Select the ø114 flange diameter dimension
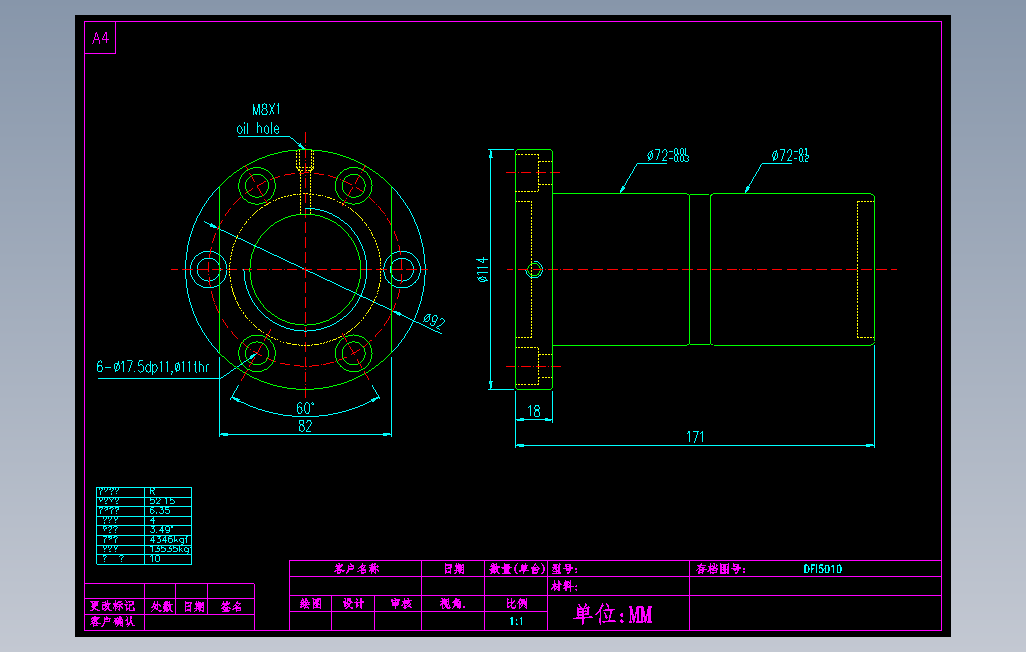Viewport: 1026px width, 652px height. point(483,270)
